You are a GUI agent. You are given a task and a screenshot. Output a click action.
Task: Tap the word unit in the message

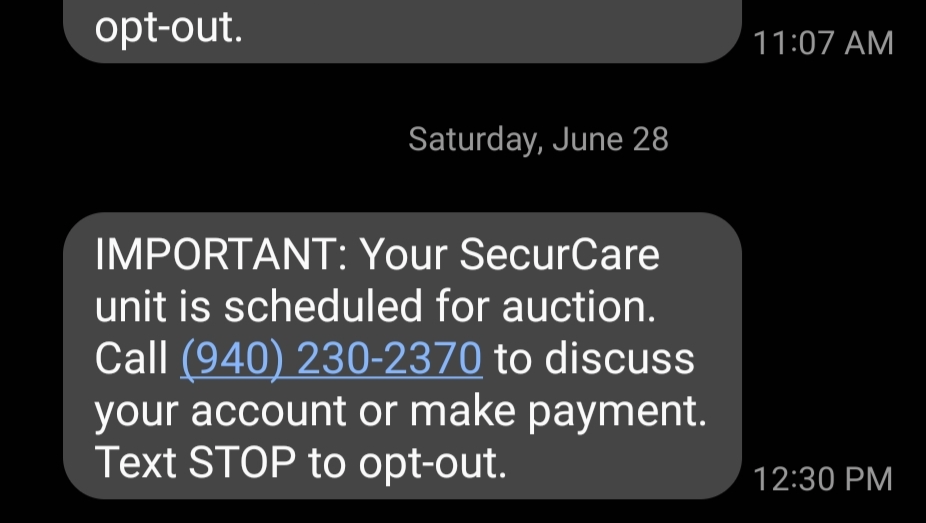pos(128,308)
